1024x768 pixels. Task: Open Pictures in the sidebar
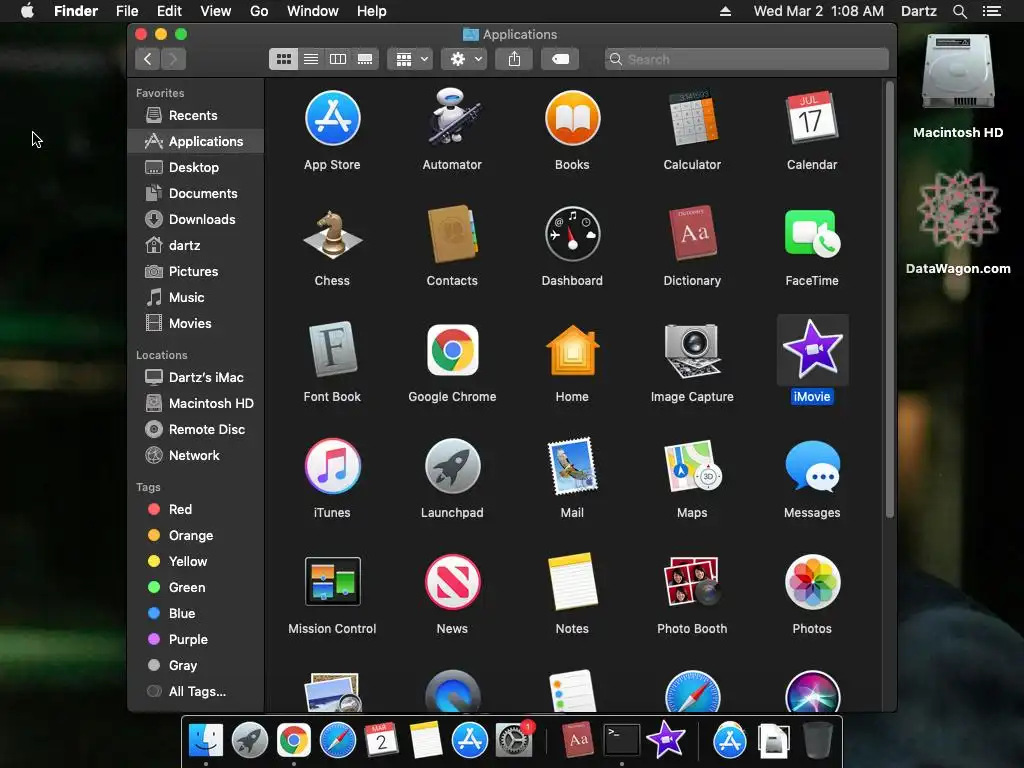(196, 272)
